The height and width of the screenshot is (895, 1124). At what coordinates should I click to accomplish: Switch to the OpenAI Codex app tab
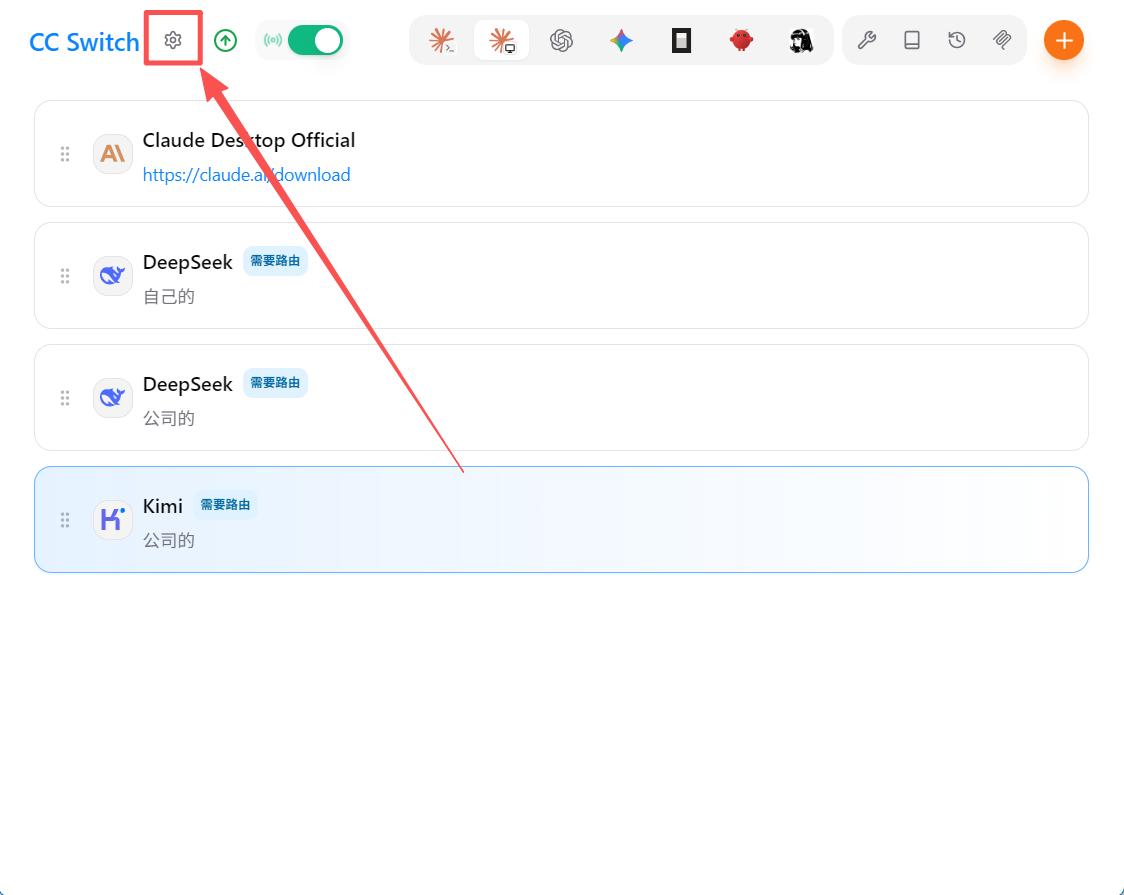point(561,40)
